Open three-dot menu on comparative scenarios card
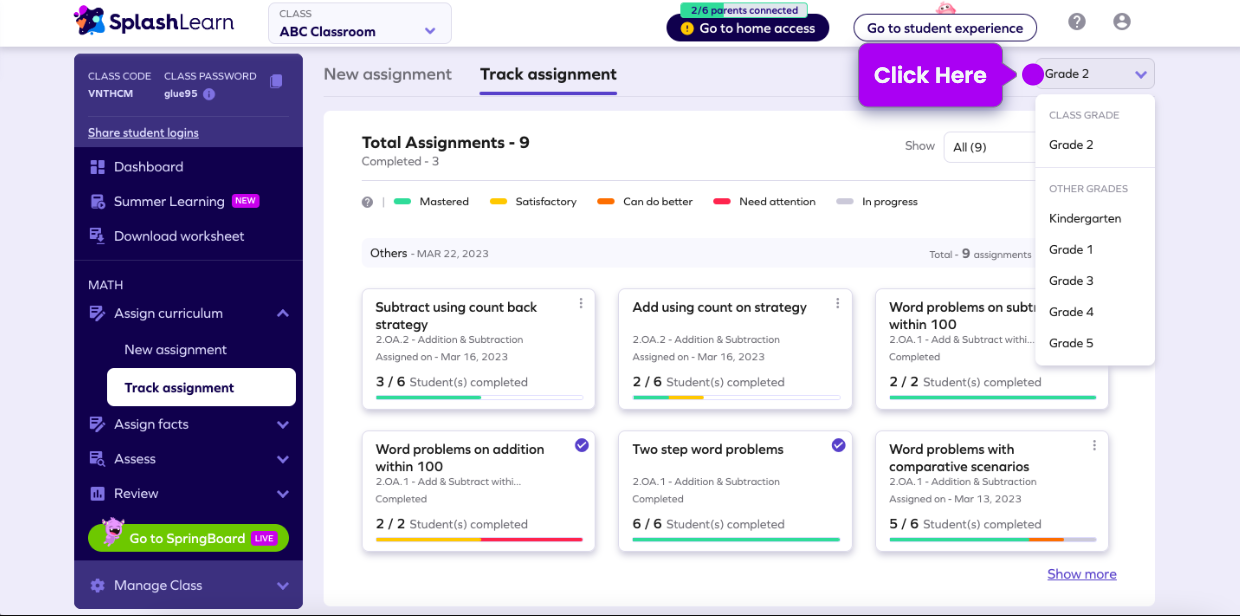 pos(1094,446)
